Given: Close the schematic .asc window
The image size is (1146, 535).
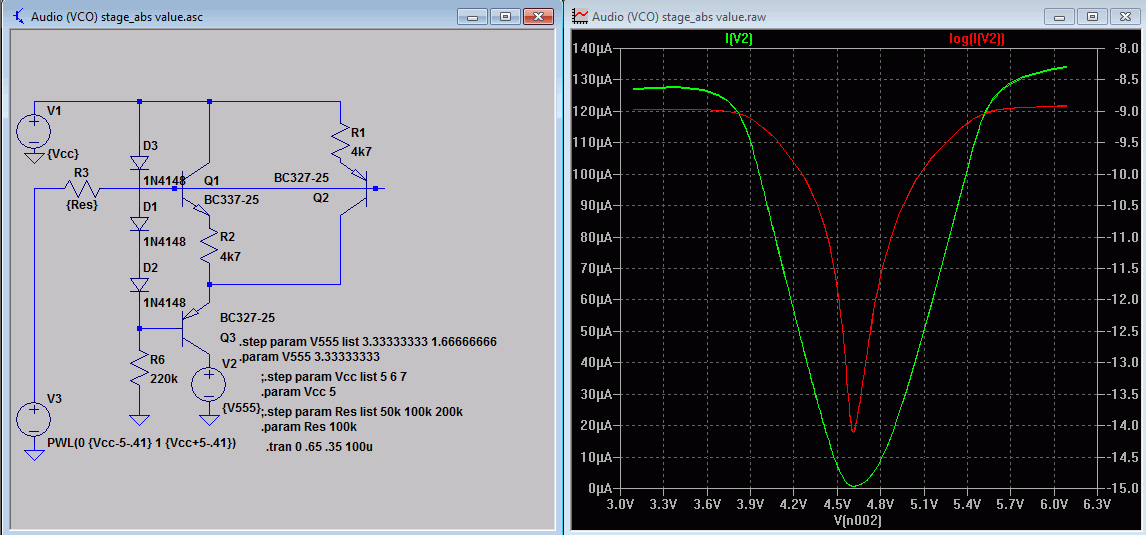Looking at the screenshot, I should (539, 16).
